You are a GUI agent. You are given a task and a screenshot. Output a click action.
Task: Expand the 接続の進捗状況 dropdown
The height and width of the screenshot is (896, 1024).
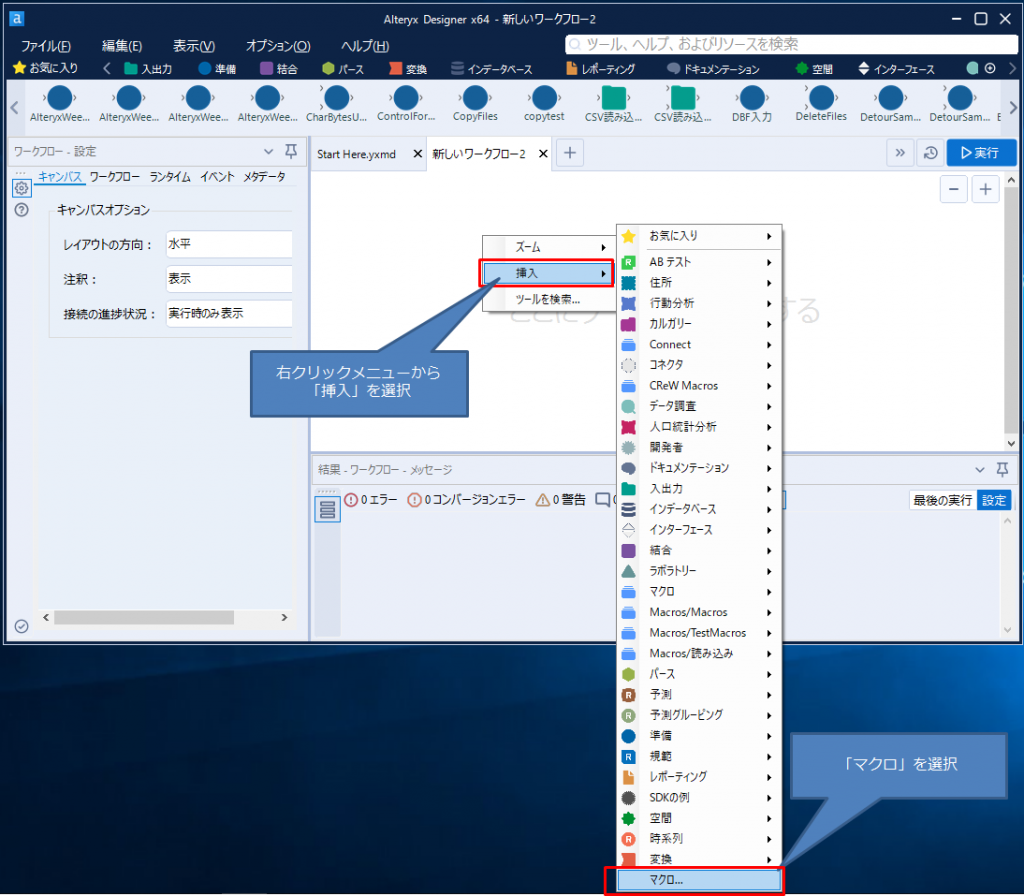pos(229,314)
